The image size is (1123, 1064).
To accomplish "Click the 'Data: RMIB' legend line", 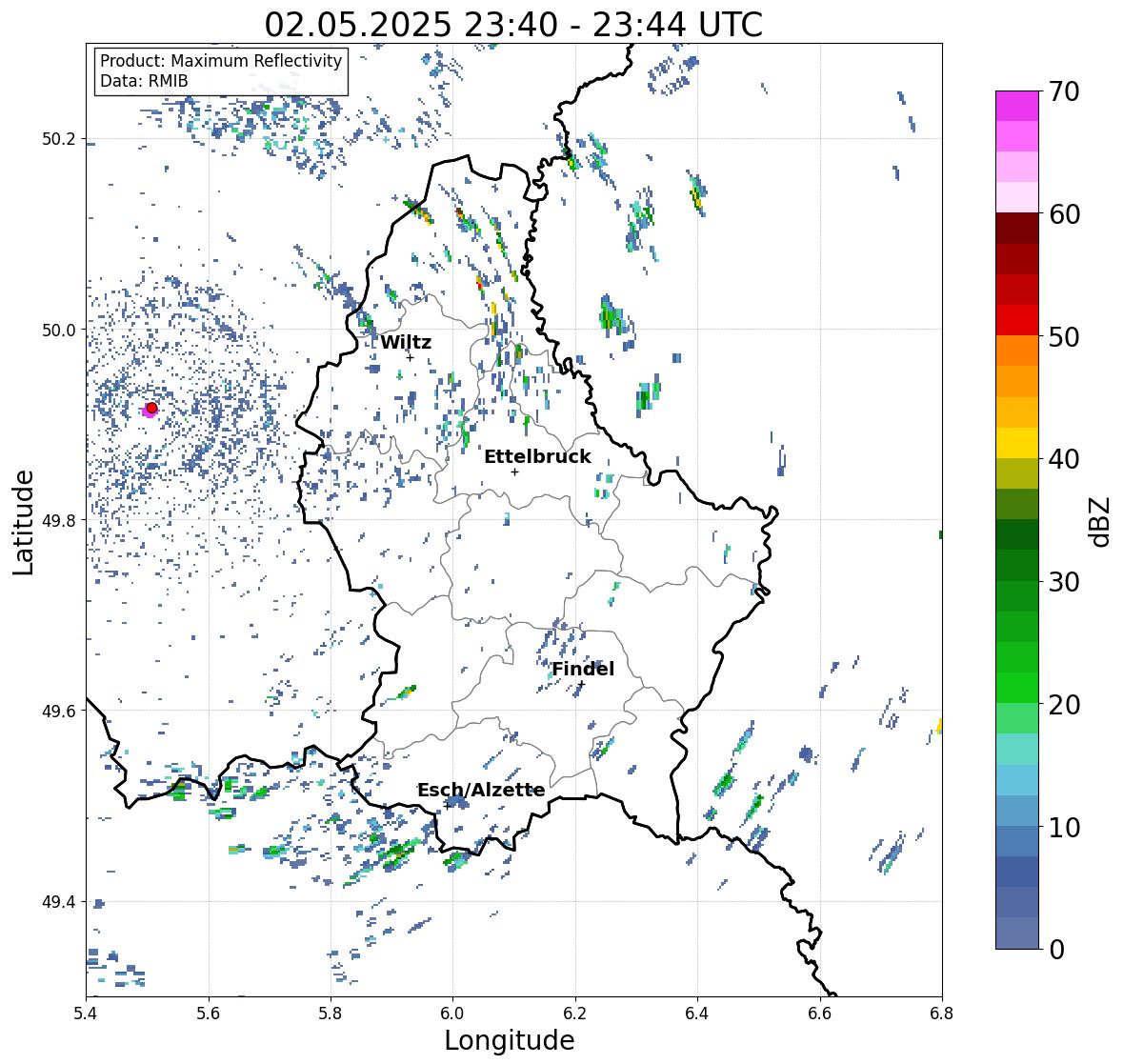I will coord(144,81).
